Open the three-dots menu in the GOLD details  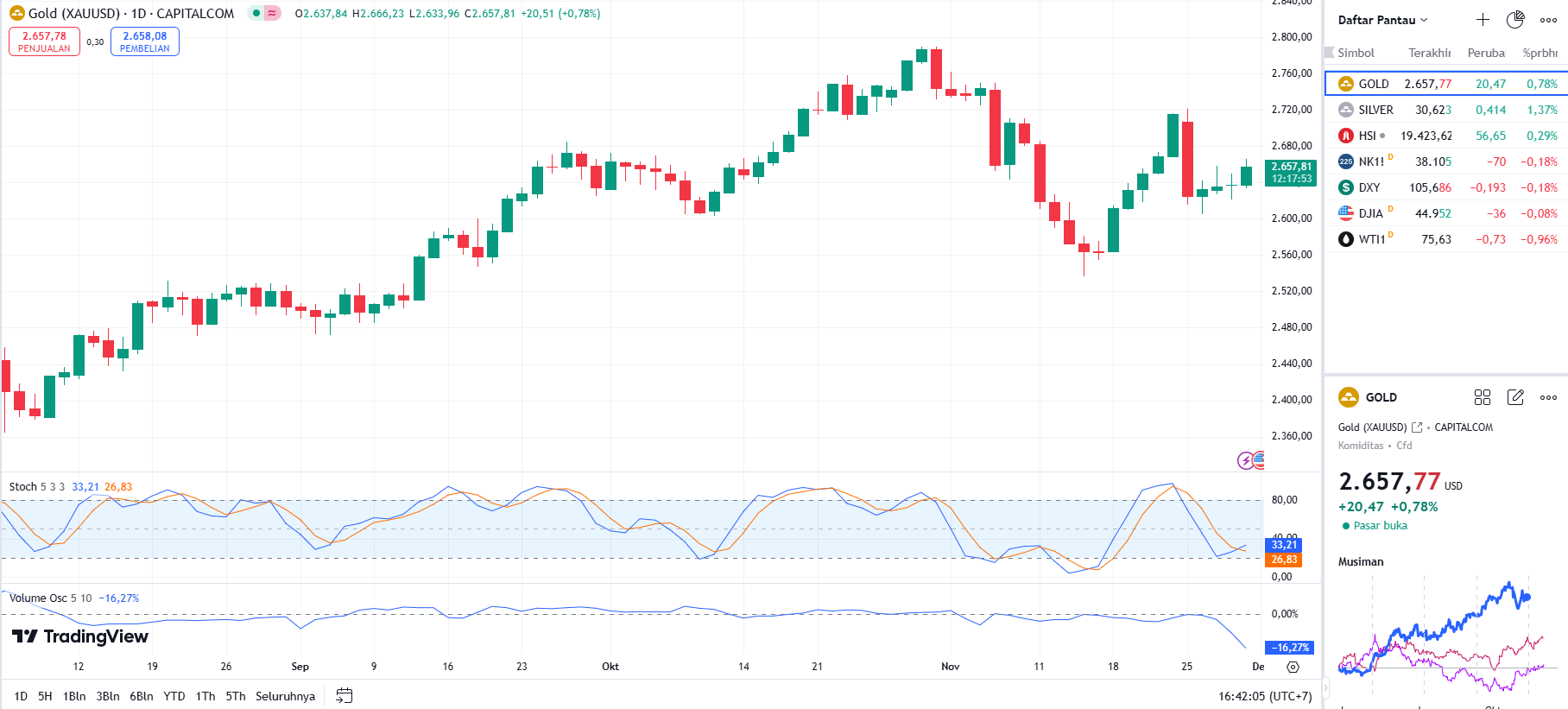1548,397
